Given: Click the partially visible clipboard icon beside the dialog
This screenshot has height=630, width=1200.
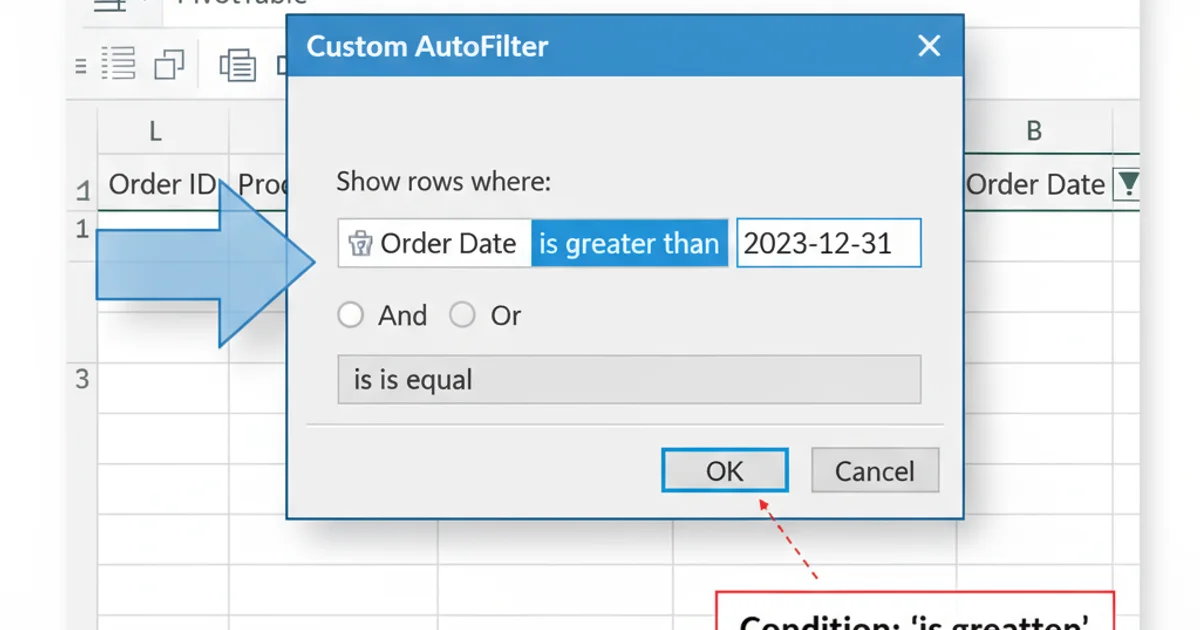Looking at the screenshot, I should coord(283,64).
